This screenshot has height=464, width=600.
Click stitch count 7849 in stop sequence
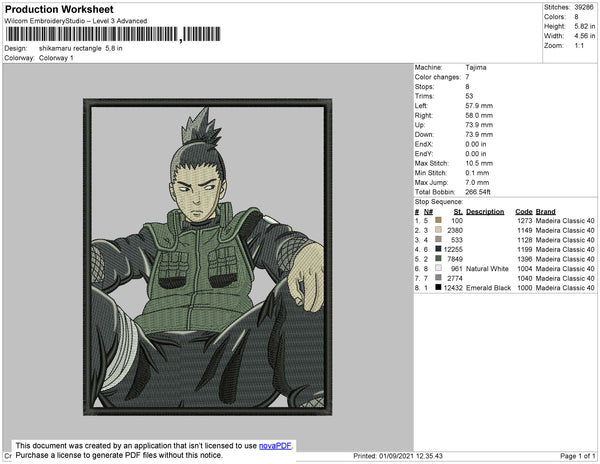455,259
